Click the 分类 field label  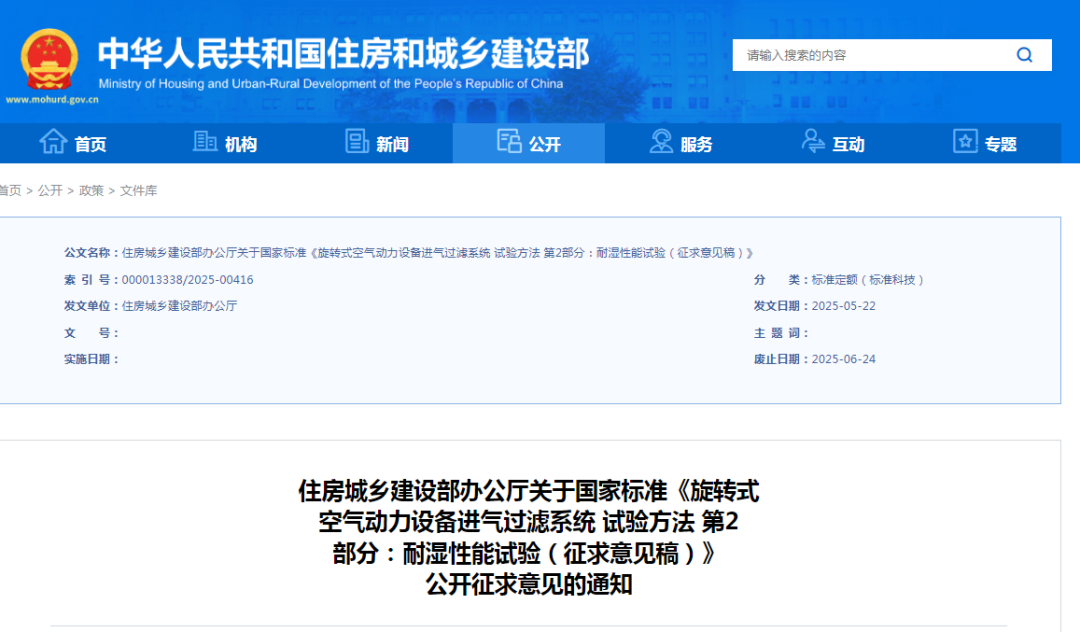782,280
